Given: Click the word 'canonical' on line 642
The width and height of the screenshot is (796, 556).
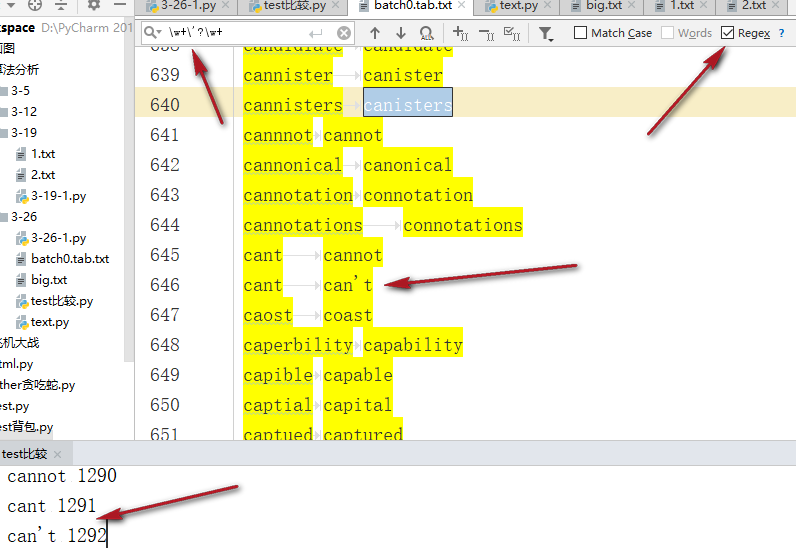Looking at the screenshot, I should 408,166.
